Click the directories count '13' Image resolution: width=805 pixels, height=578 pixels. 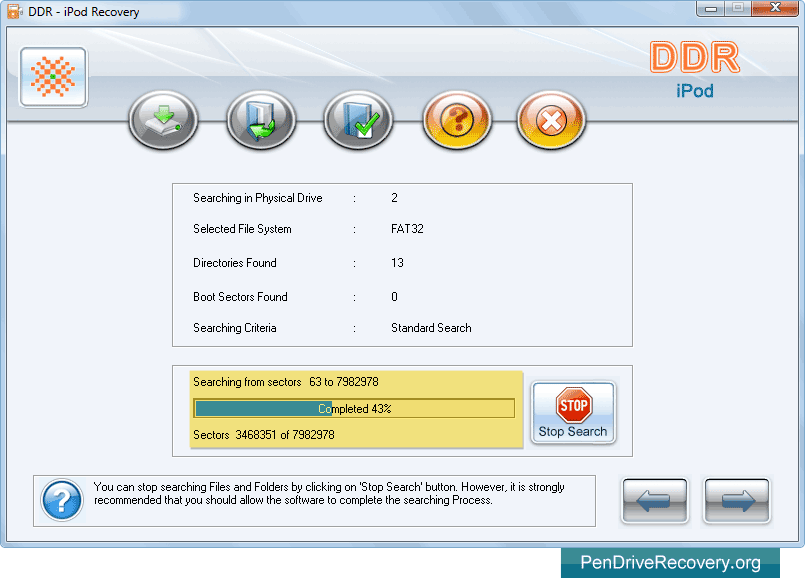[x=397, y=263]
